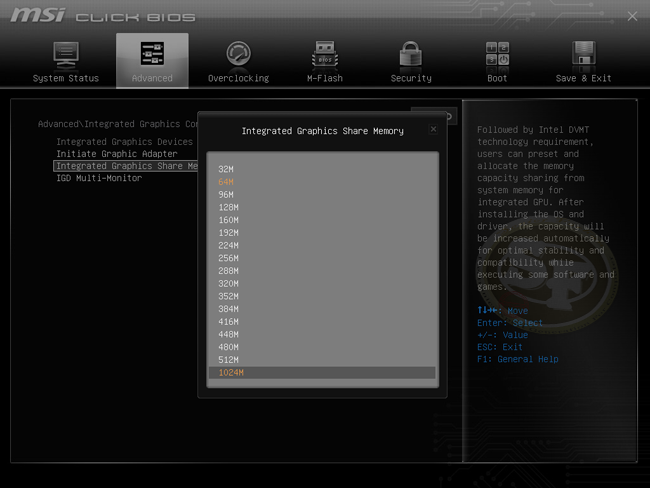Close the Click BIOS window

[632, 16]
